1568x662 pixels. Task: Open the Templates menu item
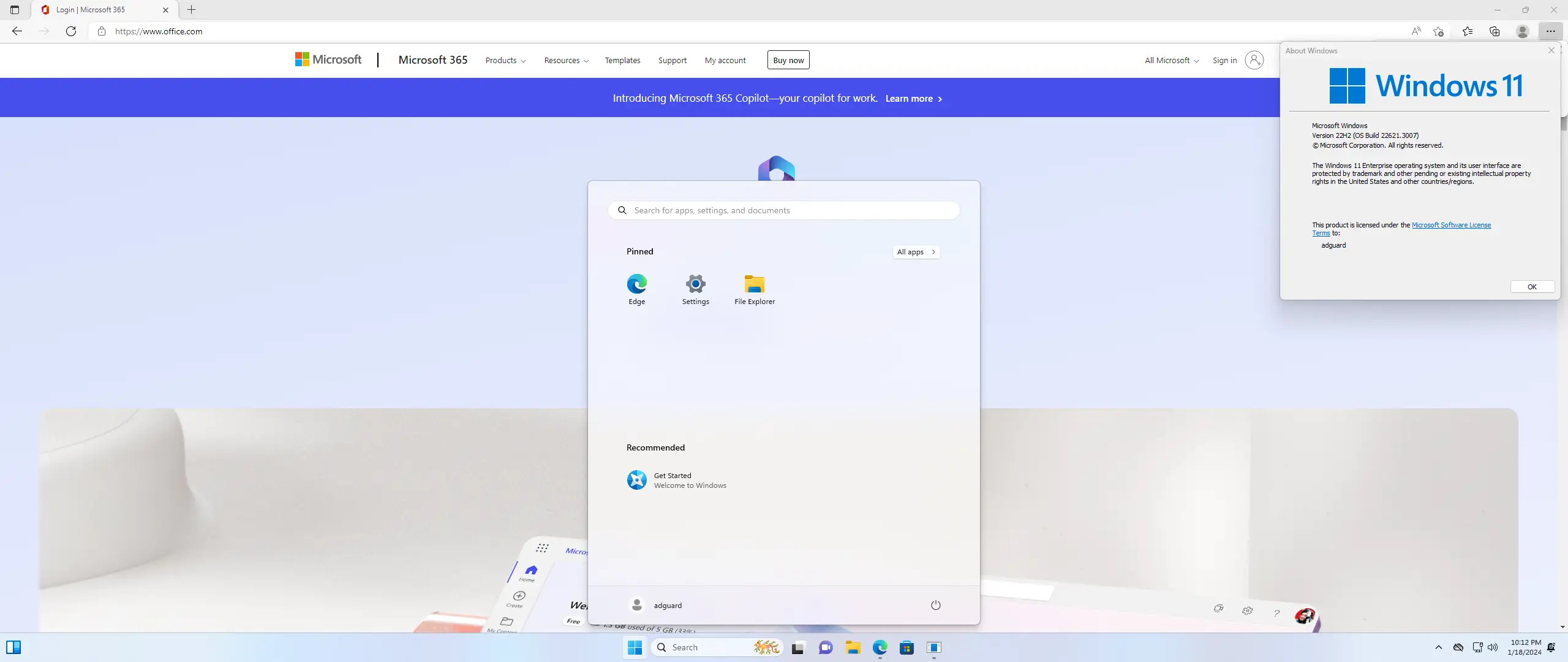pyautogui.click(x=622, y=60)
